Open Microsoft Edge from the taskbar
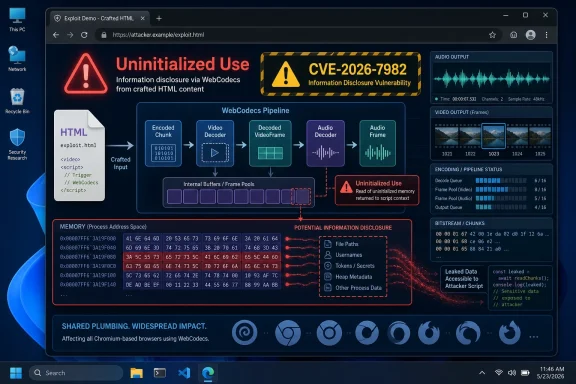 [x=208, y=373]
